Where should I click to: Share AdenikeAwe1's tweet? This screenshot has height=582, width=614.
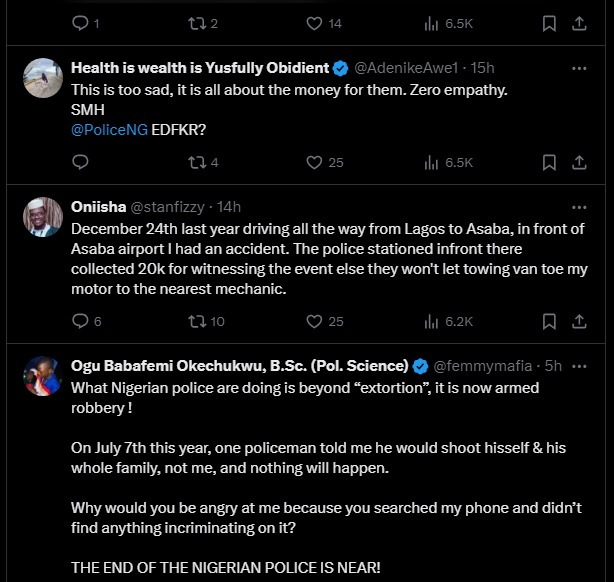click(x=581, y=162)
